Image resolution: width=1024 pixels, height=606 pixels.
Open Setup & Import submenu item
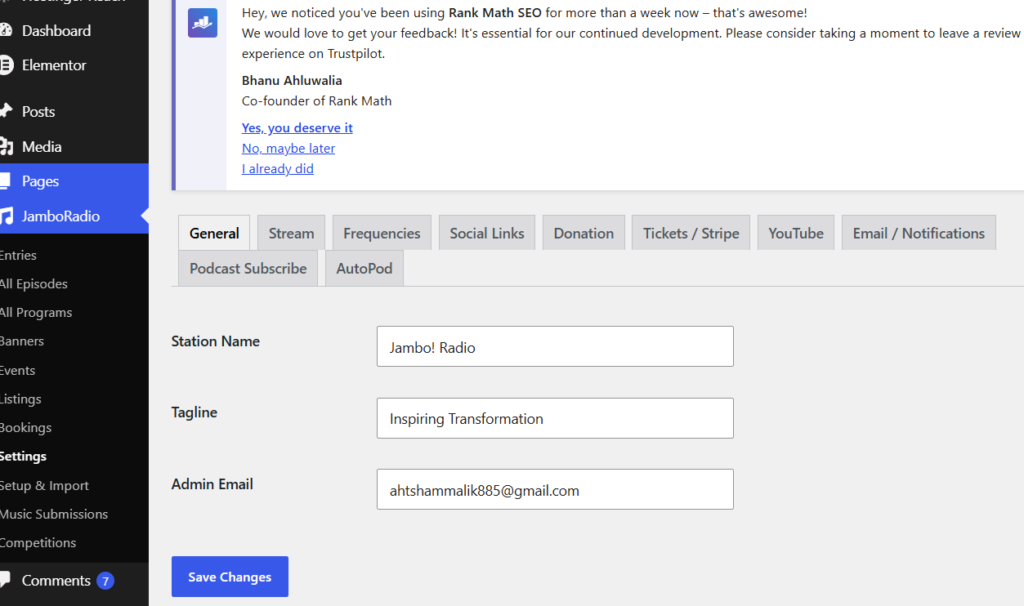44,485
